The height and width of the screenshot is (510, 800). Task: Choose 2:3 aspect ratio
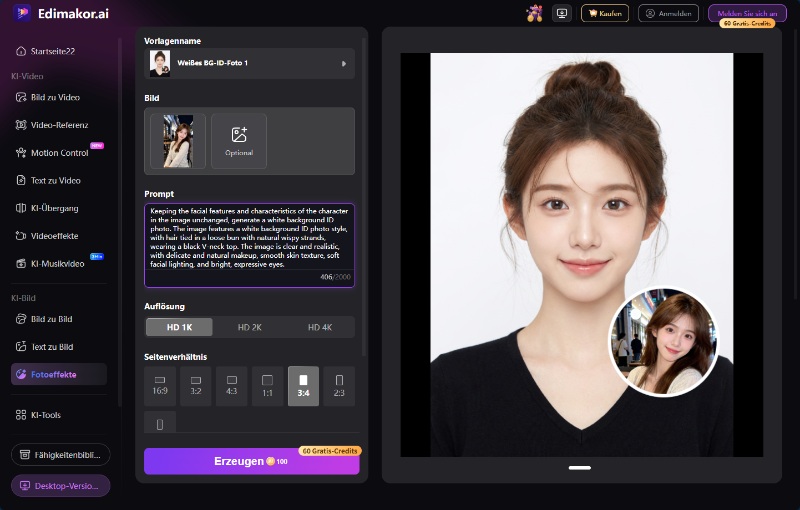339,386
